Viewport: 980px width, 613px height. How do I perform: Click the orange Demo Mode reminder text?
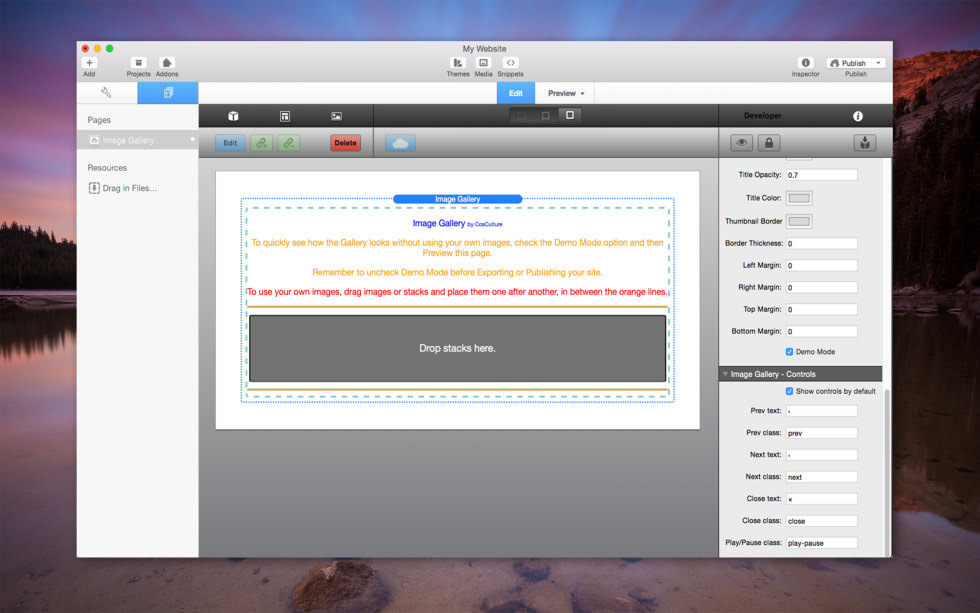pyautogui.click(x=458, y=272)
